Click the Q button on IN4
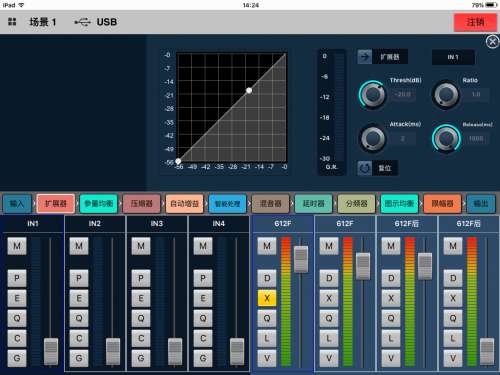 (203, 318)
